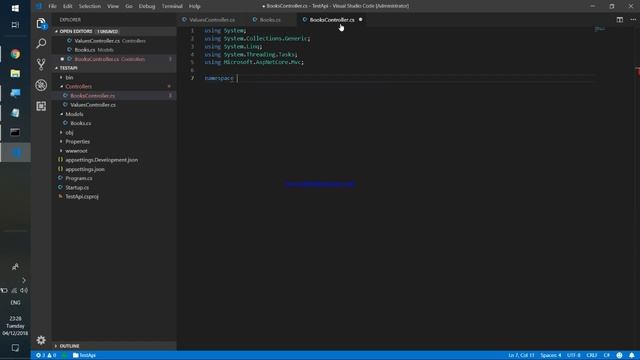Click the feedback smiley in status bar

point(619,355)
